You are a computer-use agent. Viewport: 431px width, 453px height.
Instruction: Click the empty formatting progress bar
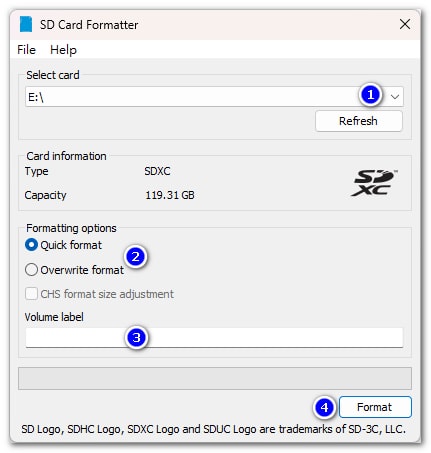[215, 378]
